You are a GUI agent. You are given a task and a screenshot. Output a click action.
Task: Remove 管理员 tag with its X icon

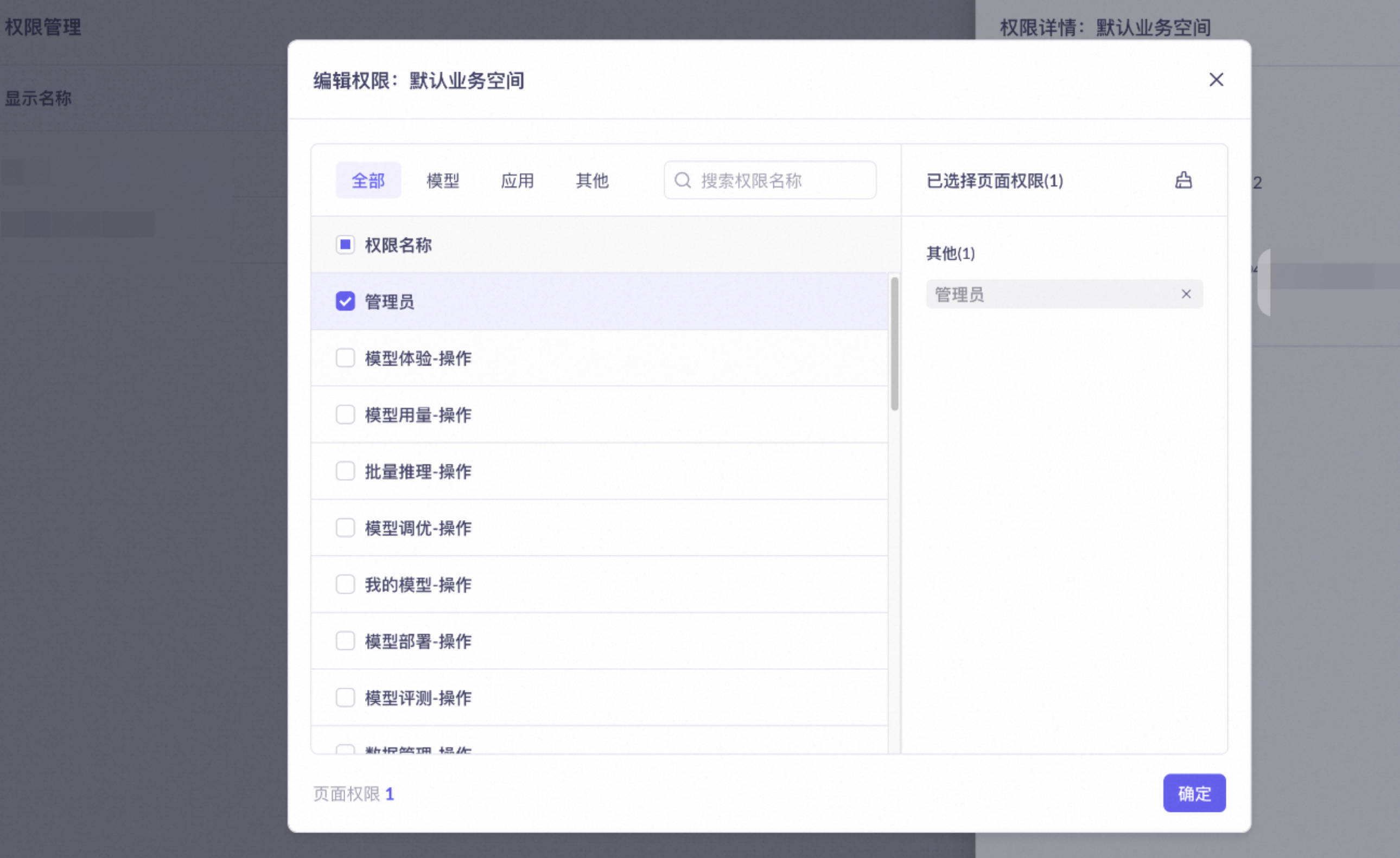pyautogui.click(x=1186, y=294)
